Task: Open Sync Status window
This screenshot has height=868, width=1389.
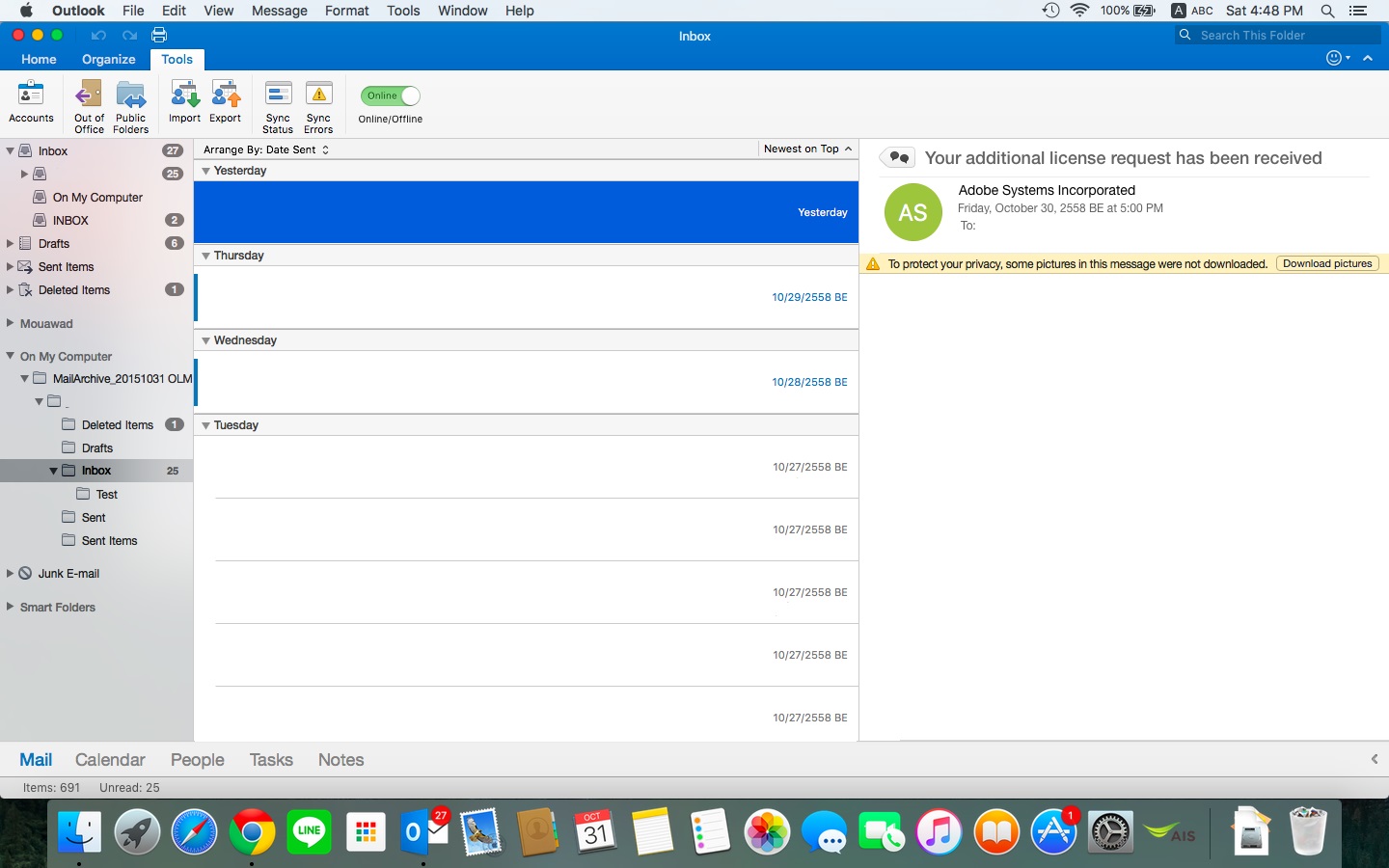Action: point(278,106)
